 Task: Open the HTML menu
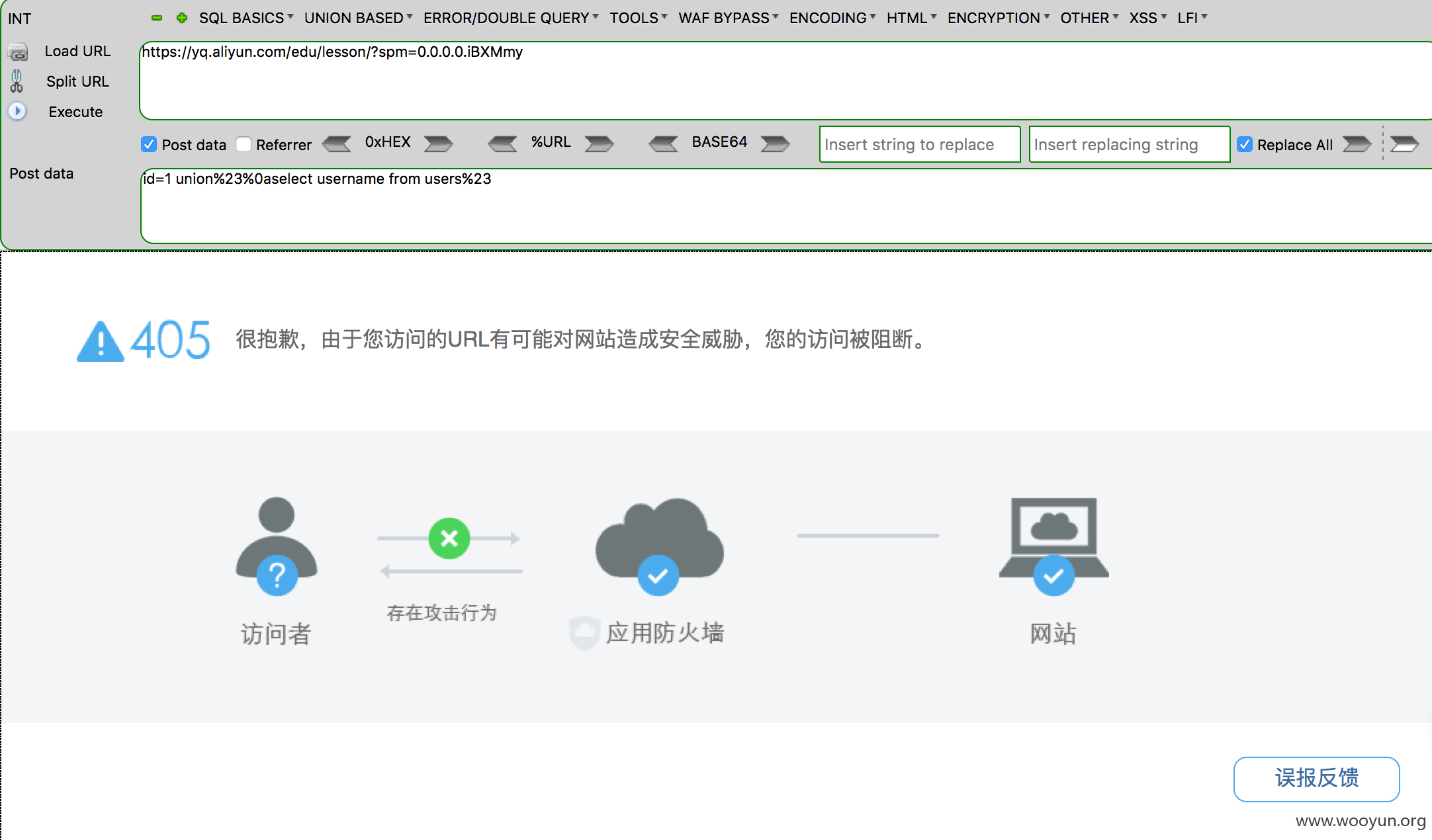coord(911,18)
